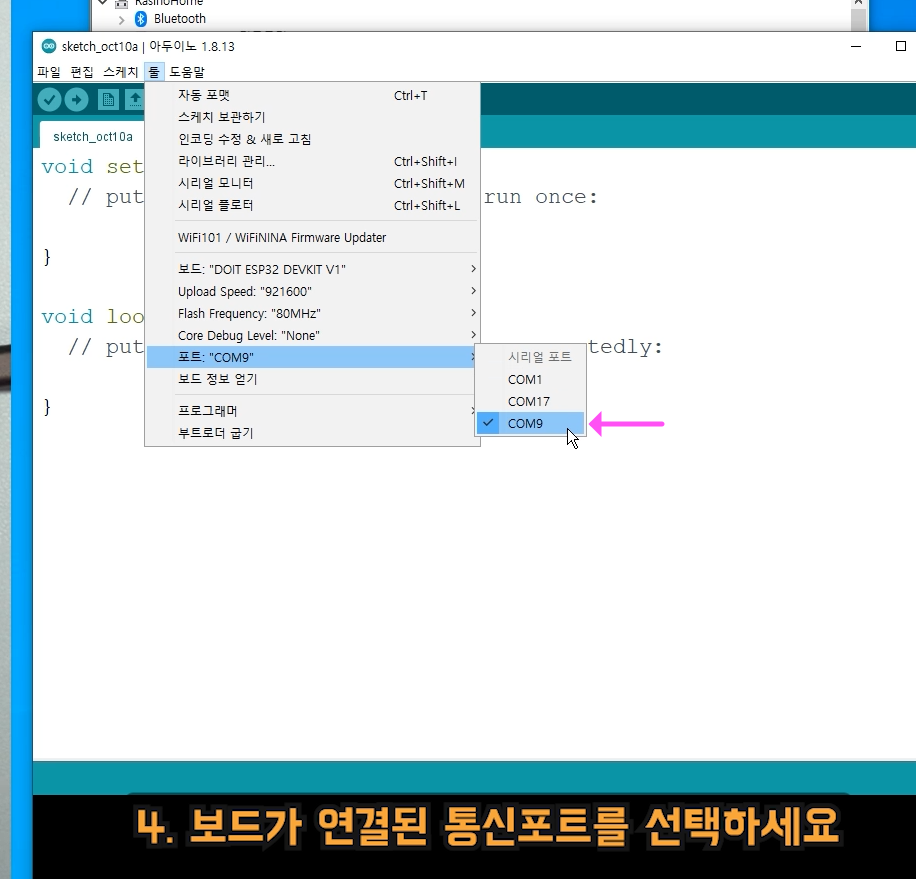Click the Bluetooth icon in background window
The image size is (916, 879).
[x=141, y=19]
